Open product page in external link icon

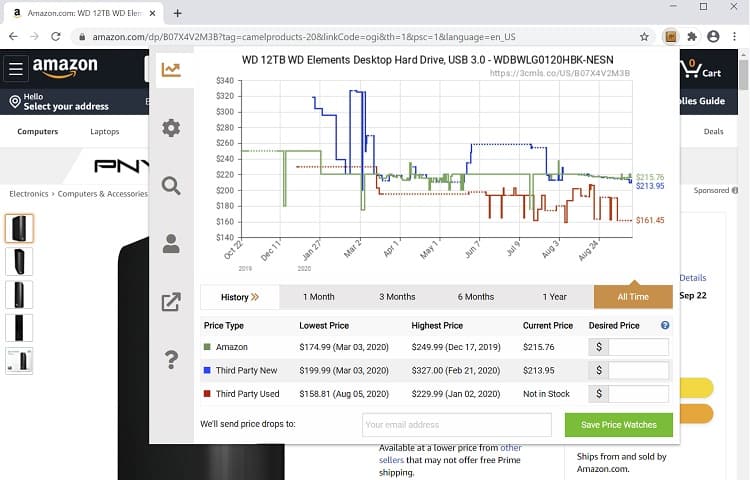171,302
